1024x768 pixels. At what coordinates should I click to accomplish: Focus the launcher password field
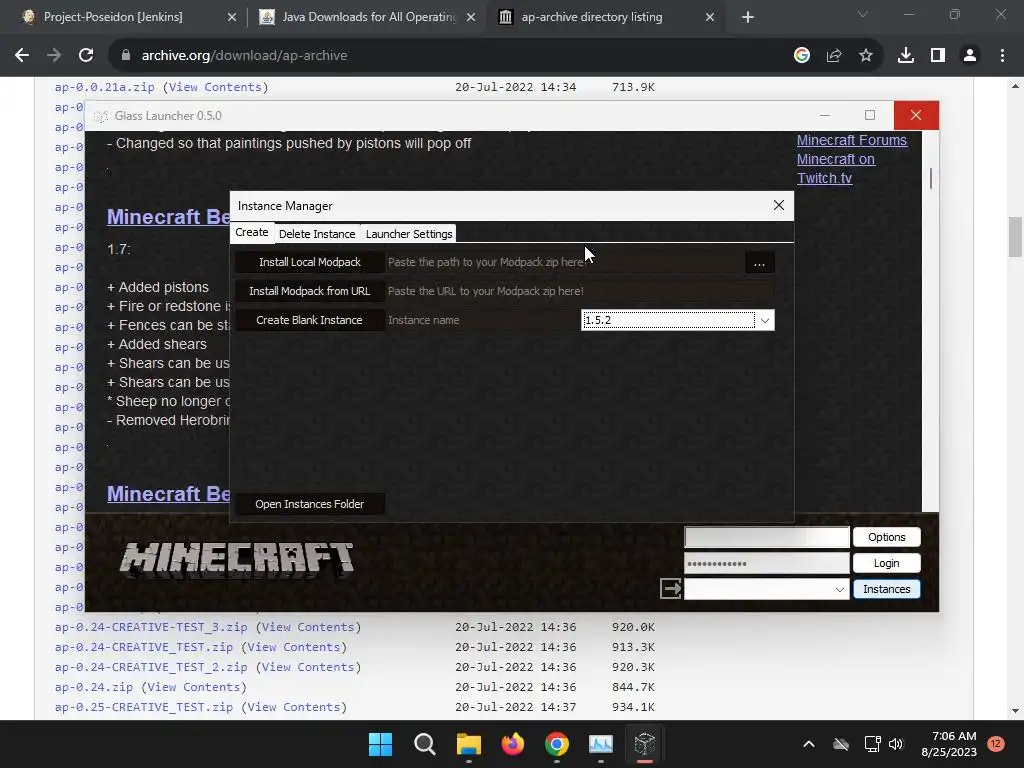click(767, 563)
